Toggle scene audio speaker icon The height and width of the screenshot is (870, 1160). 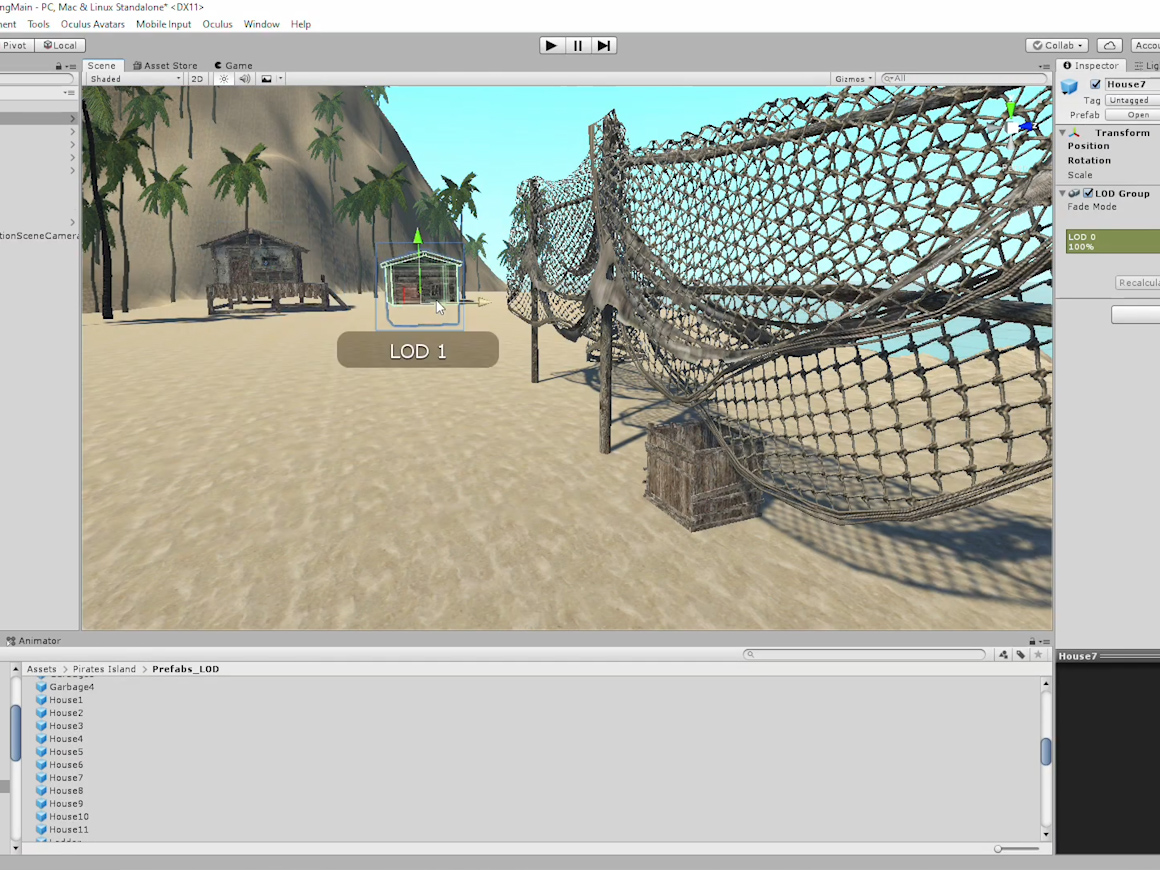[244, 79]
